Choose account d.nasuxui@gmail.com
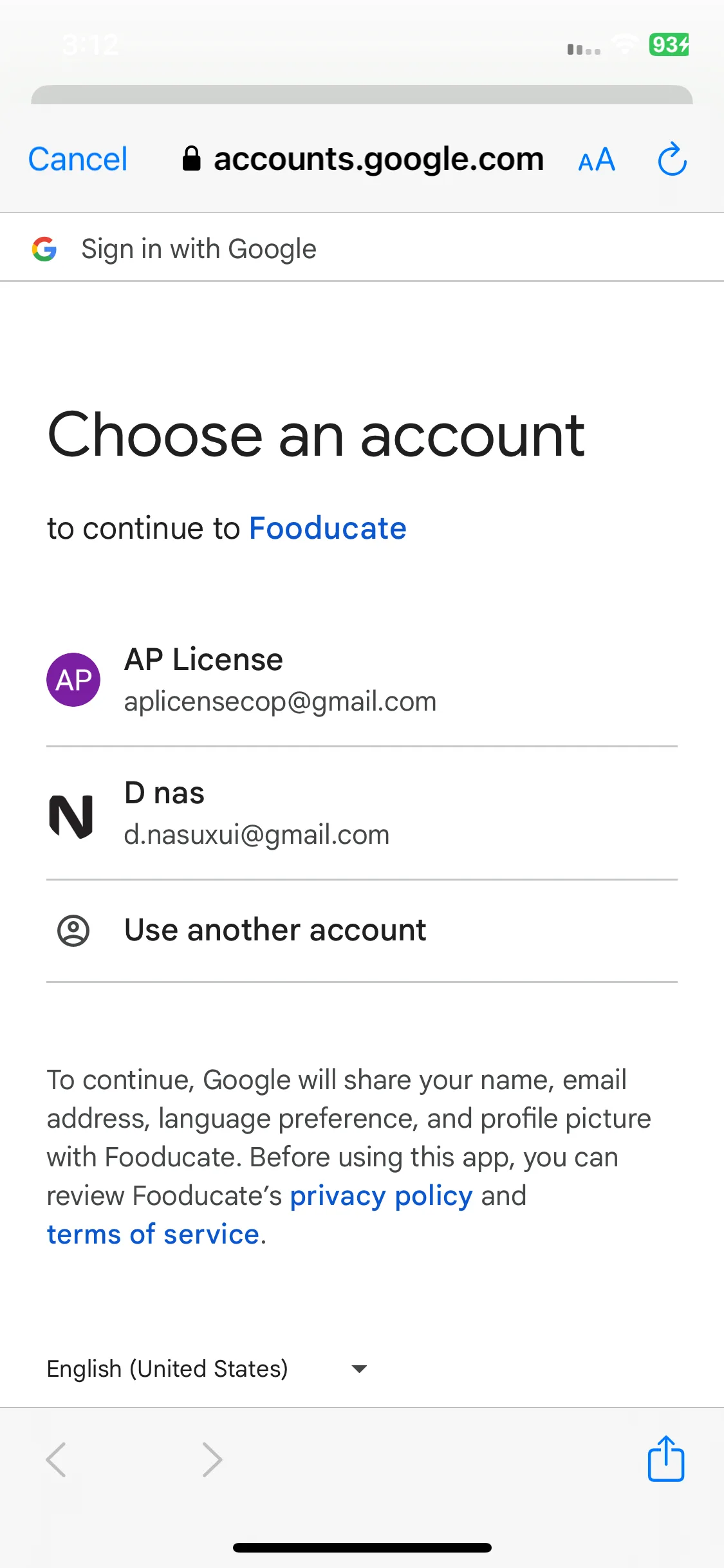 pyautogui.click(x=362, y=814)
